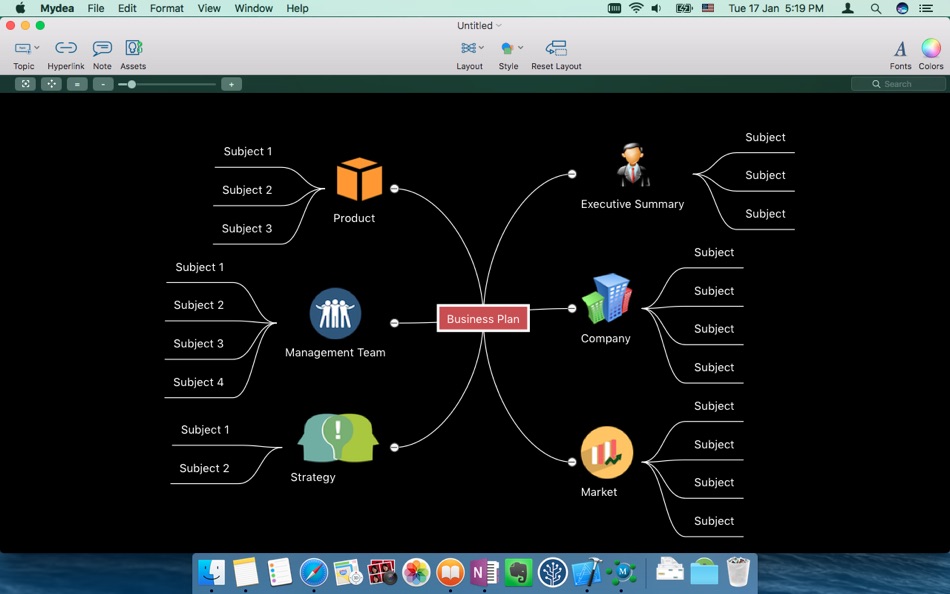This screenshot has height=594, width=950.
Task: Click the fit-to-screen zoom button
Action: coord(25,84)
